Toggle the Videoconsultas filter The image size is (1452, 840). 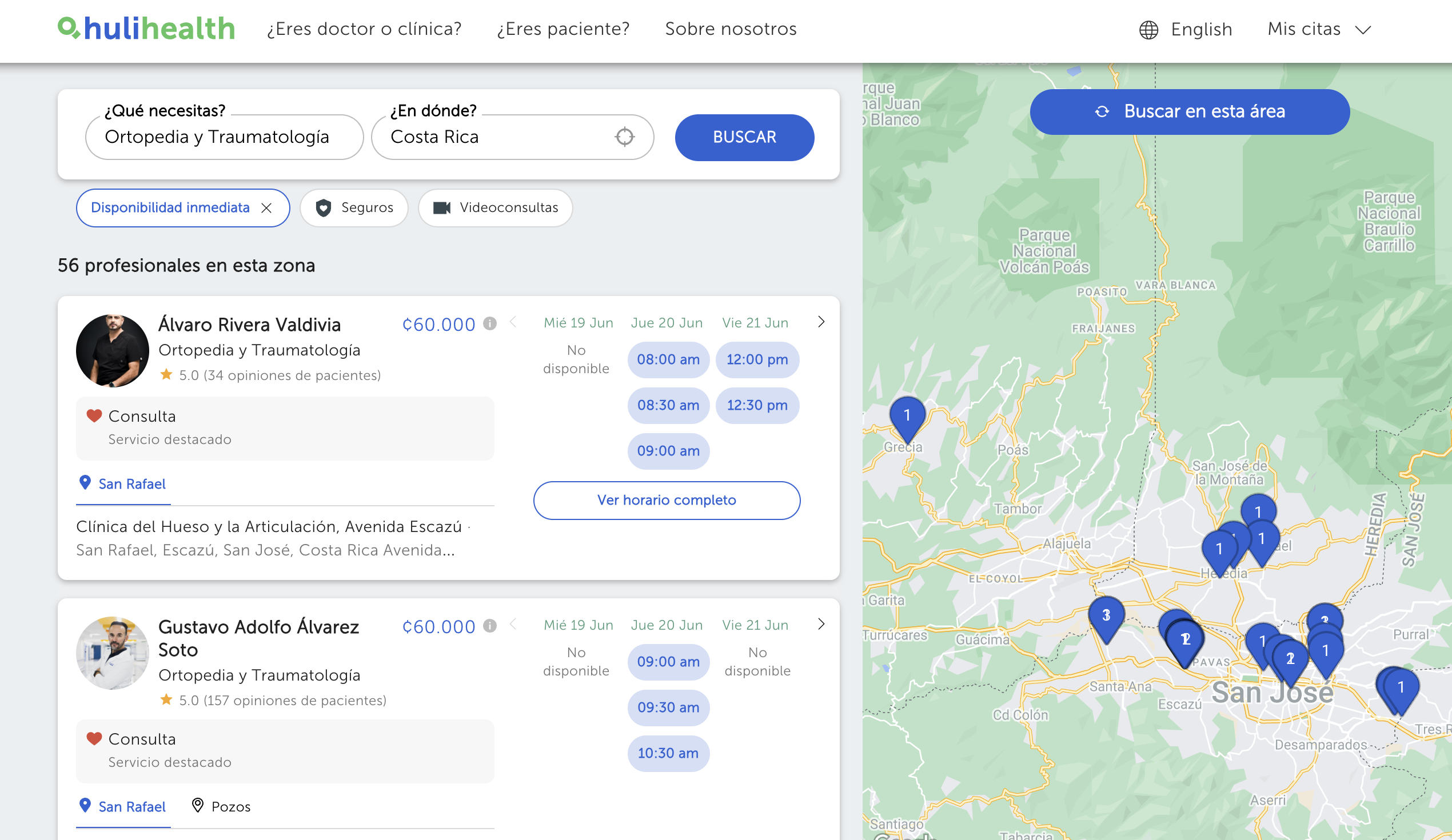495,208
